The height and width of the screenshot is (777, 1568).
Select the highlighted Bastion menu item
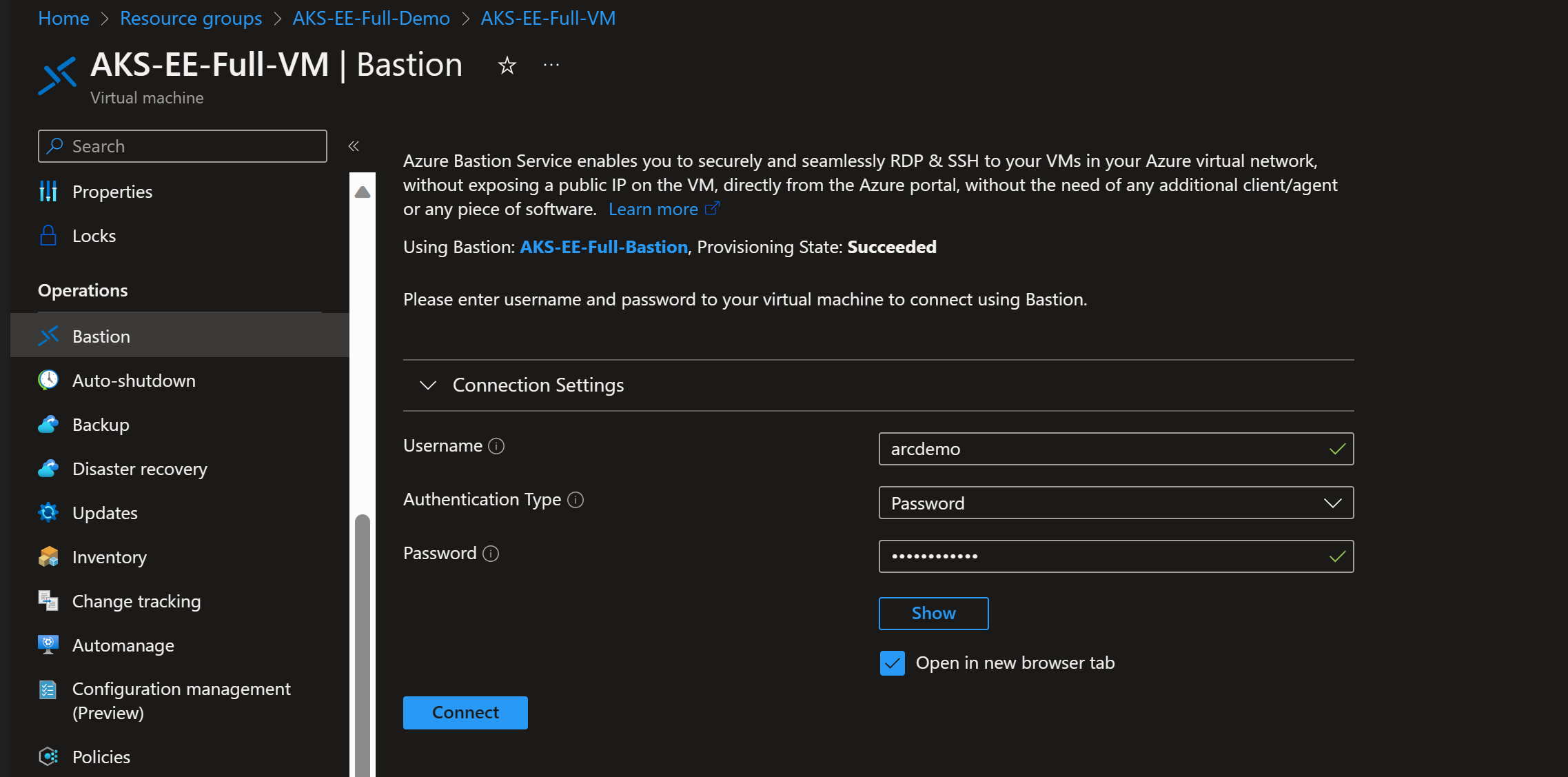click(x=180, y=336)
